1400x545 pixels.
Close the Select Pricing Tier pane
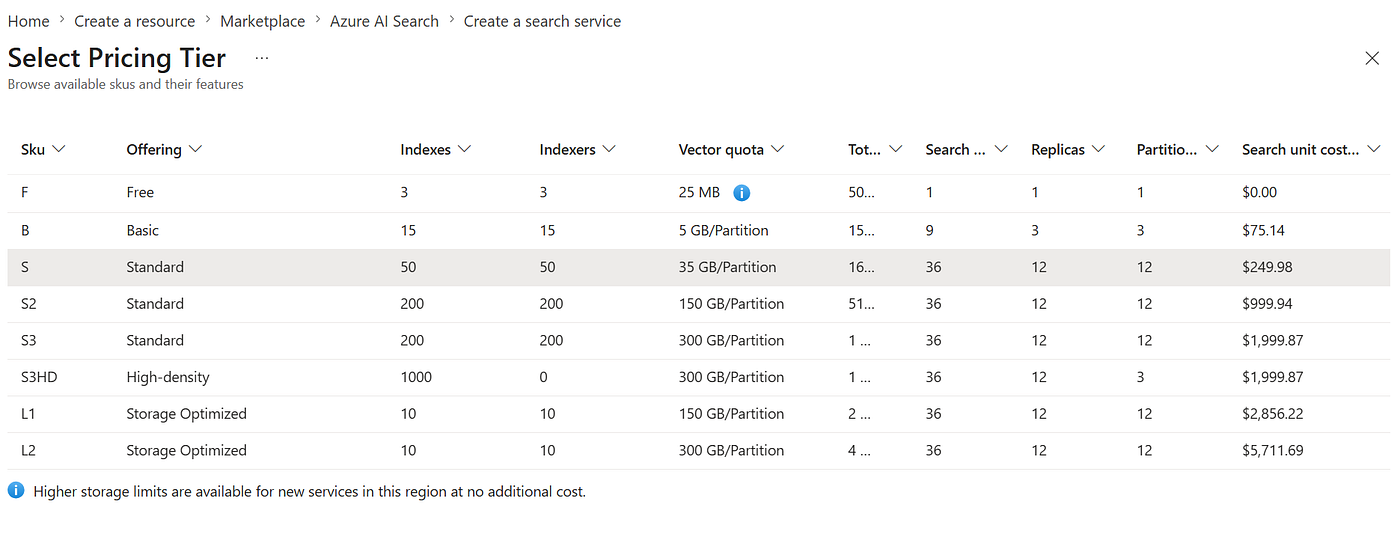tap(1372, 58)
